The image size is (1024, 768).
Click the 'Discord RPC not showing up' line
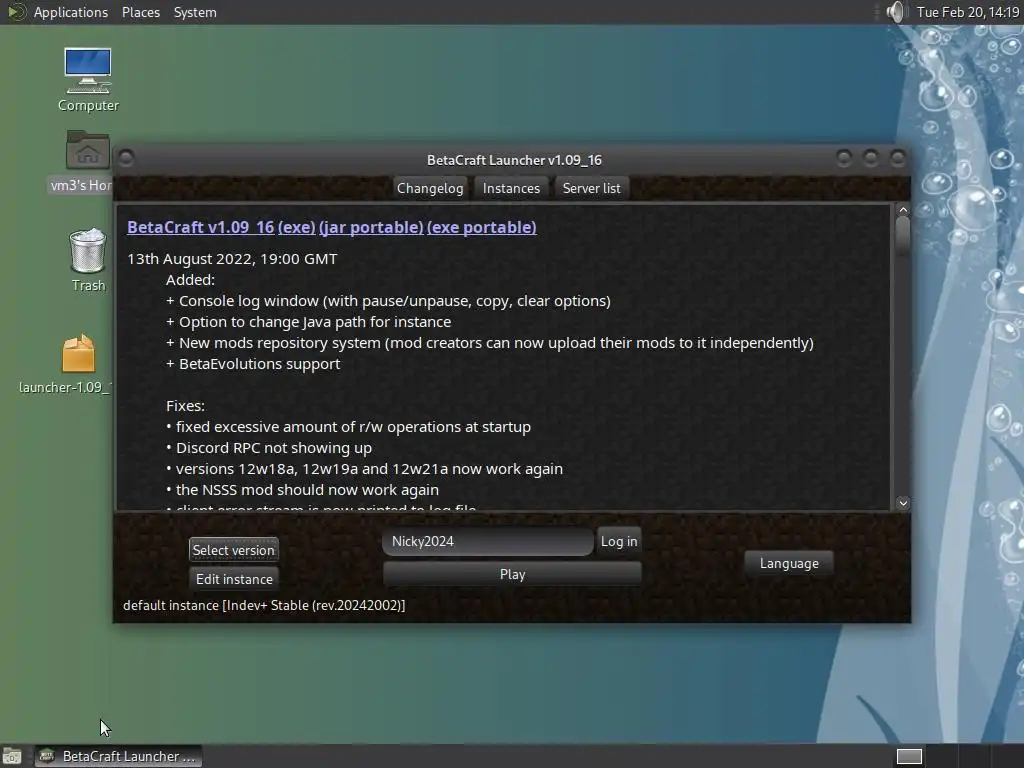[268, 448]
